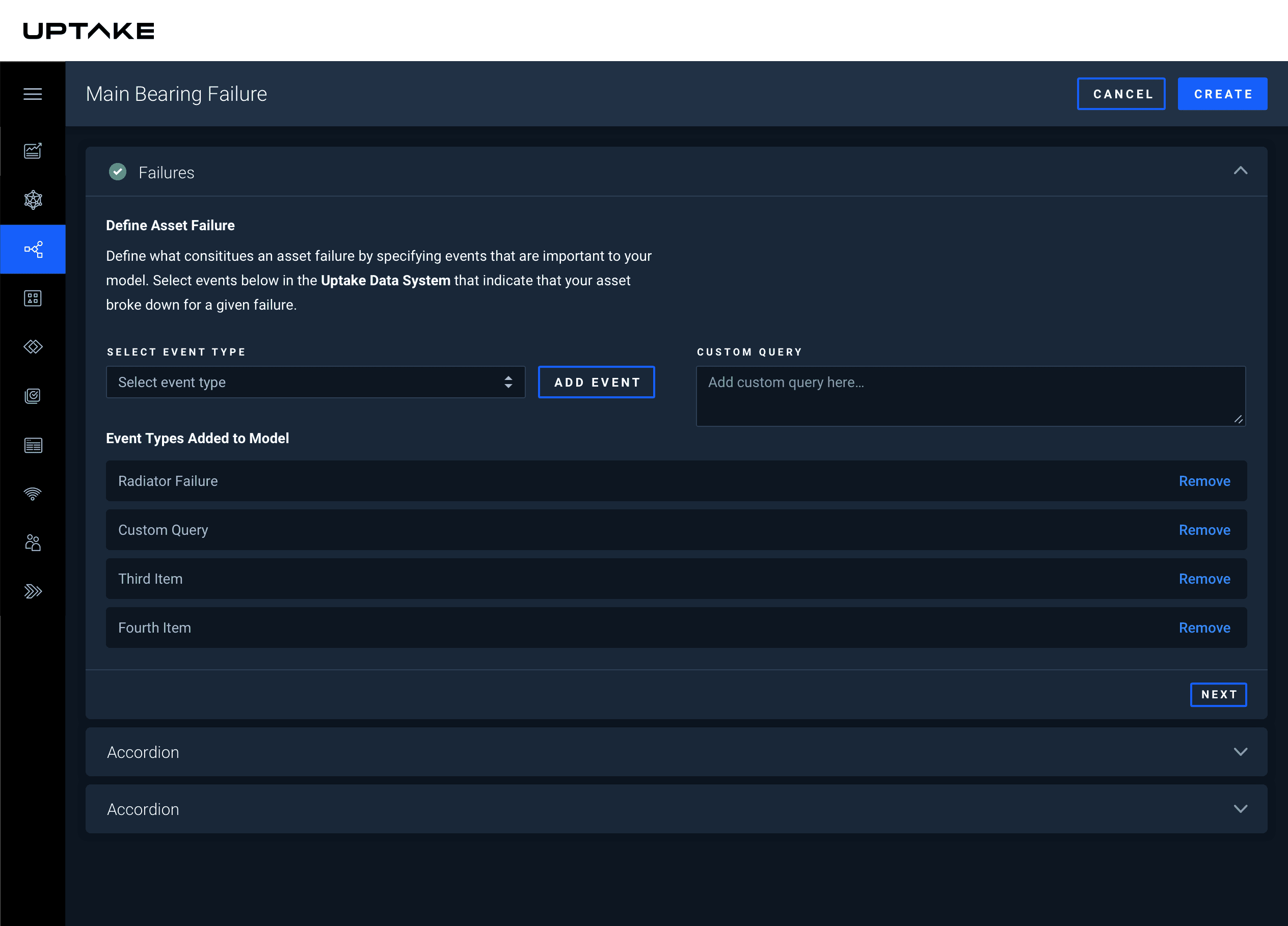Click the NEXT button
This screenshot has width=1288, height=926.
coord(1218,694)
